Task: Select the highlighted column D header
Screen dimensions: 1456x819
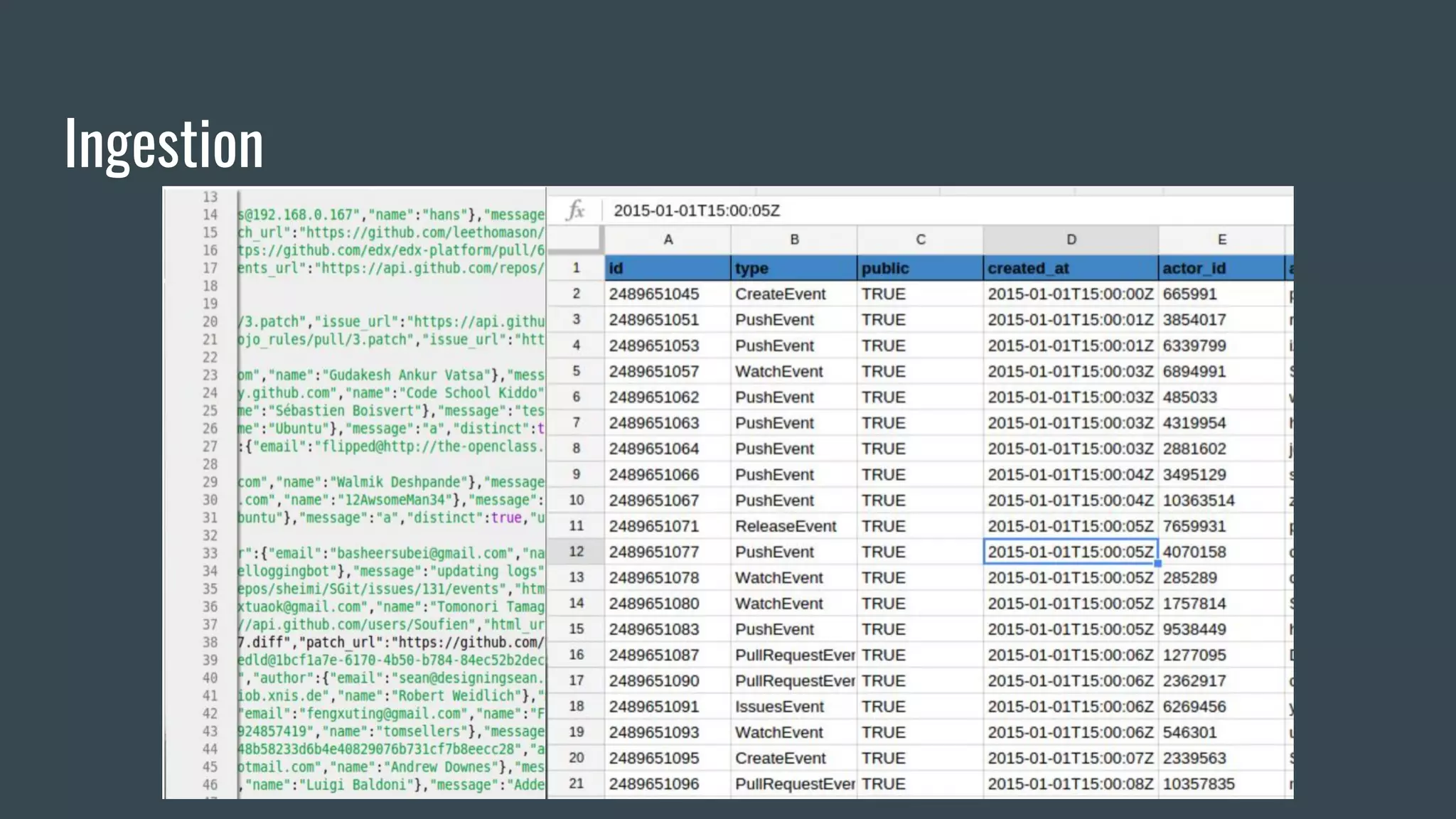Action: tap(1071, 240)
